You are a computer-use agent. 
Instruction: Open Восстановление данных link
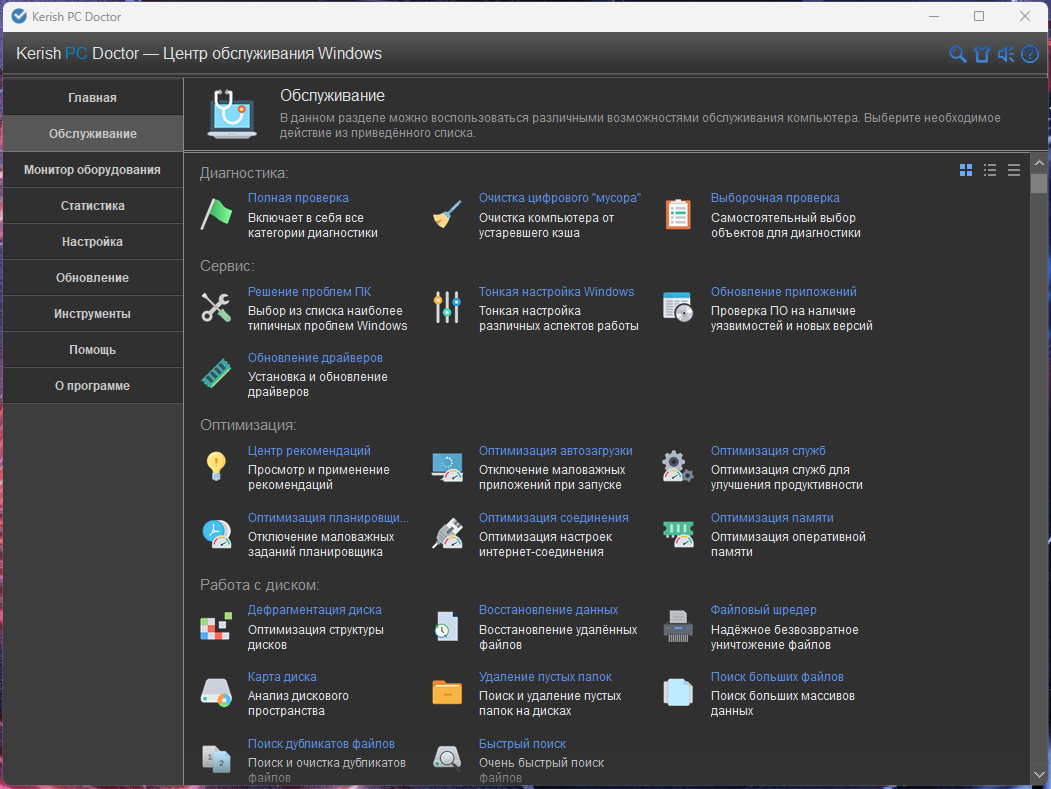[548, 610]
